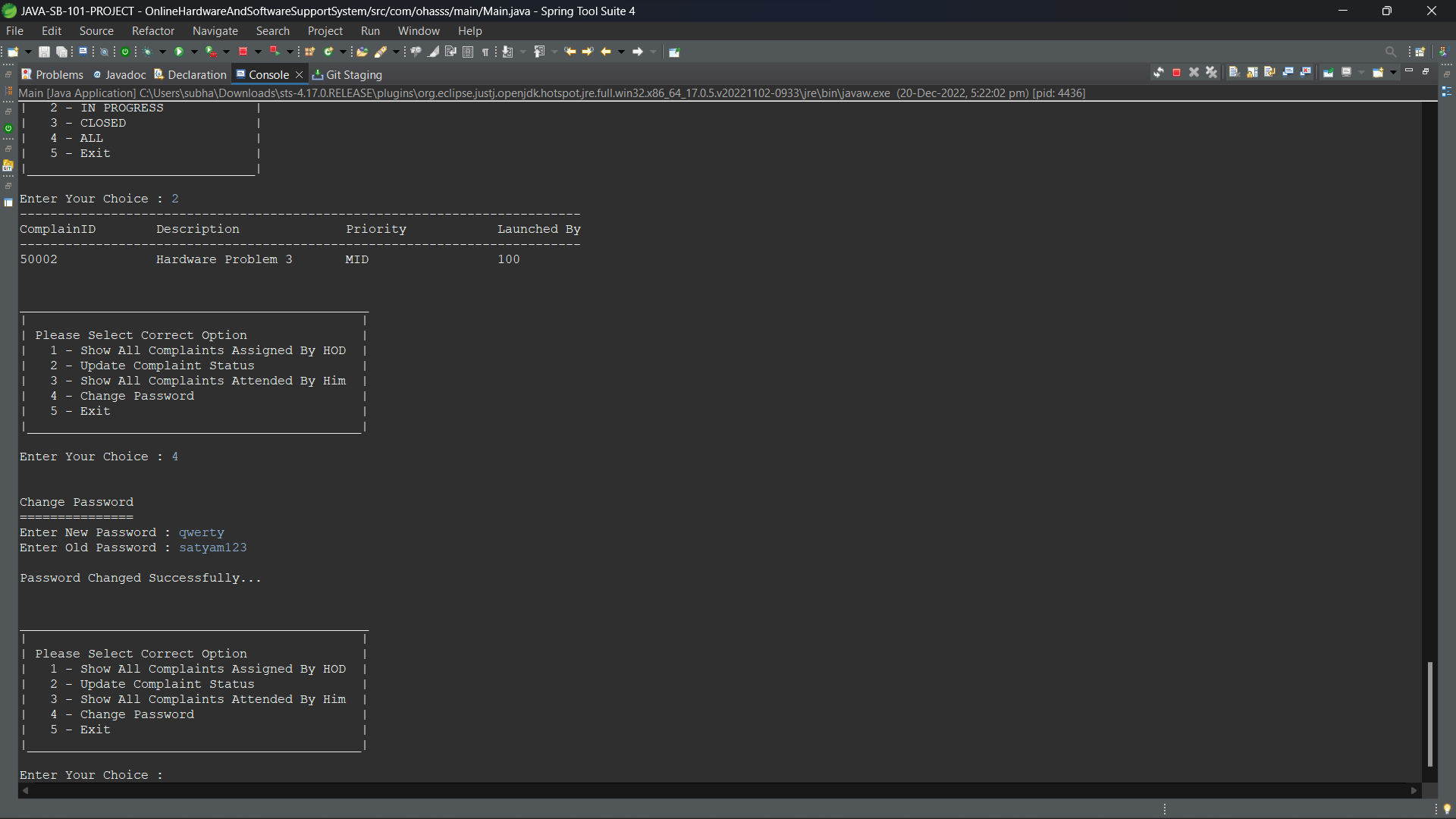Click the Debug bug icon
The height and width of the screenshot is (819, 1456).
coord(147,52)
